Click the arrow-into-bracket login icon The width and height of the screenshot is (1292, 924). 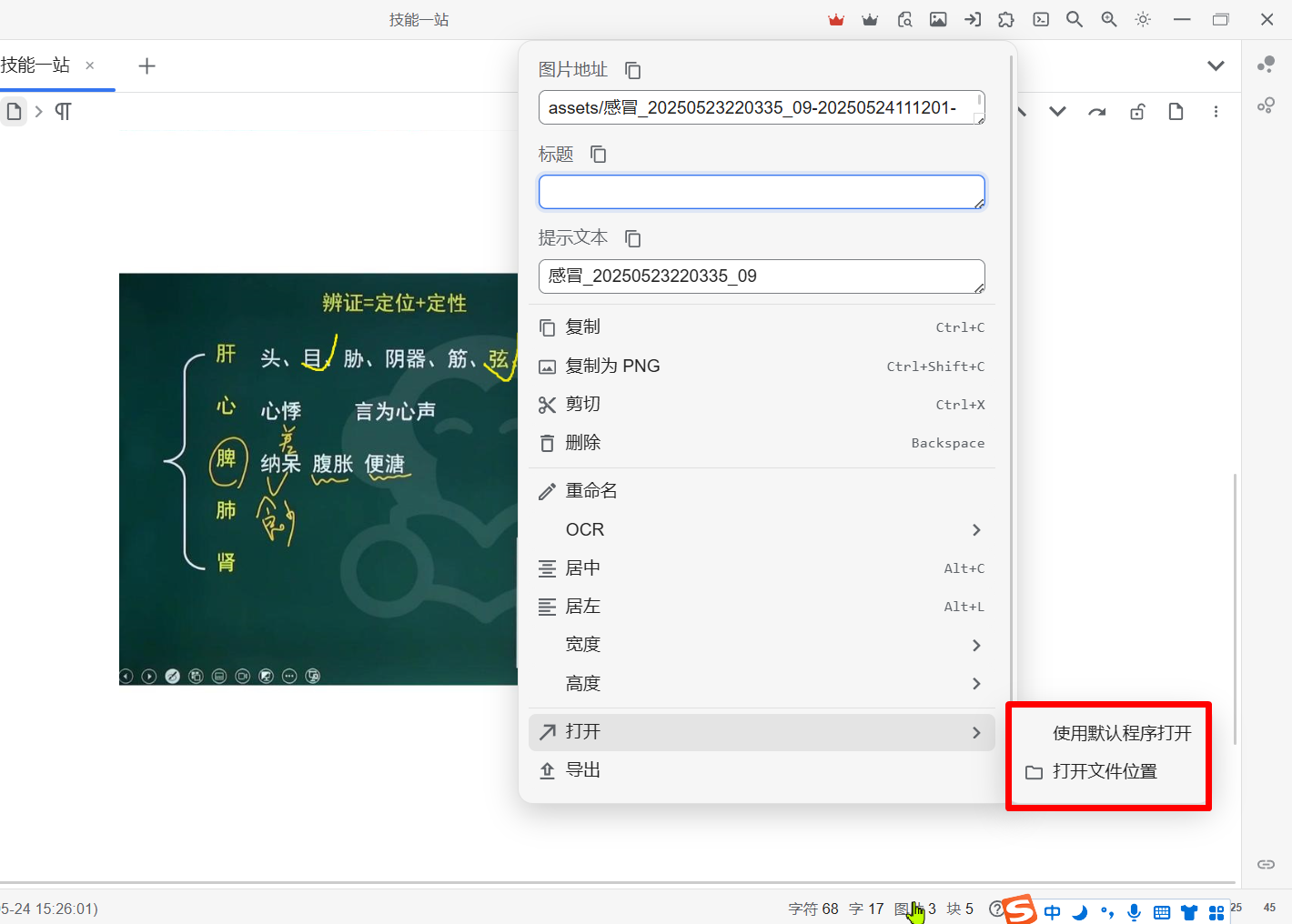973,20
